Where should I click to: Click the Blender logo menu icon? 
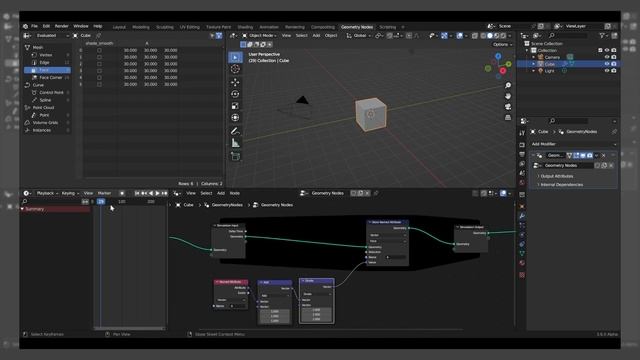pos(25,26)
